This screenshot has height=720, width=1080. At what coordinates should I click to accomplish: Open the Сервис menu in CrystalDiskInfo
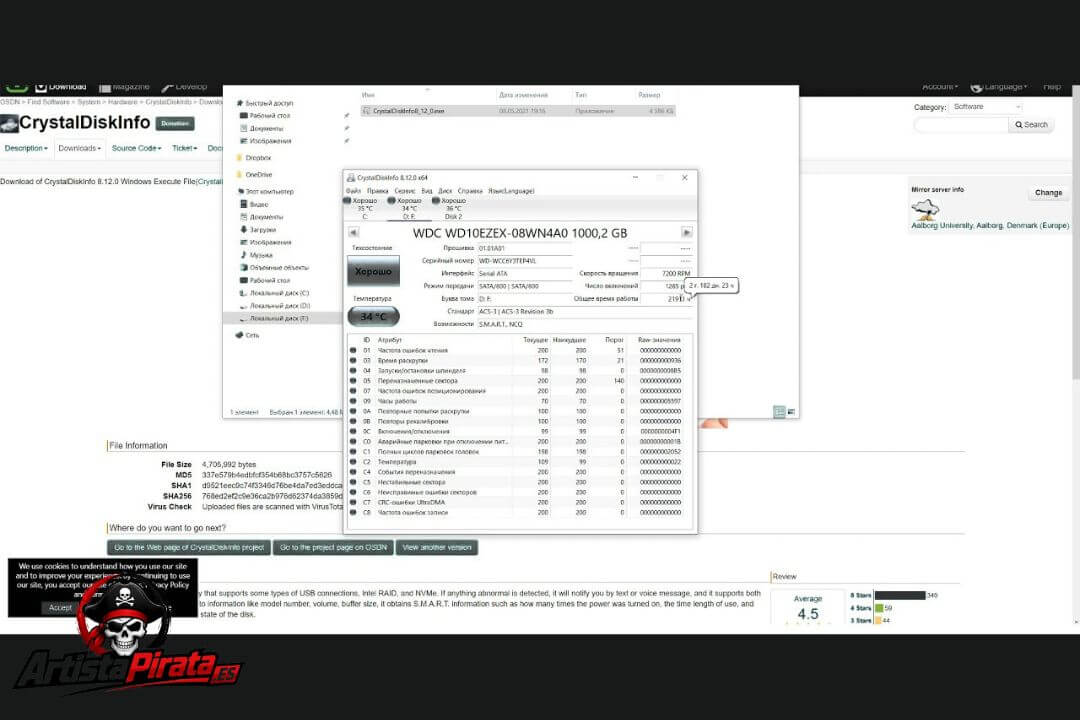(404, 191)
